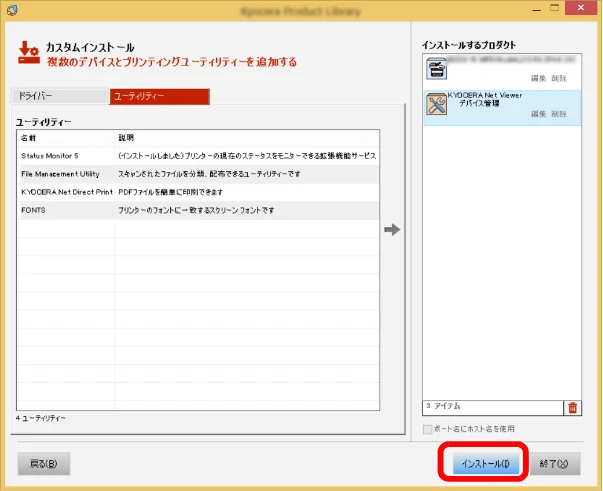Image resolution: width=603 pixels, height=491 pixels.
Task: Click the custom install icon in header
Action: coord(29,53)
